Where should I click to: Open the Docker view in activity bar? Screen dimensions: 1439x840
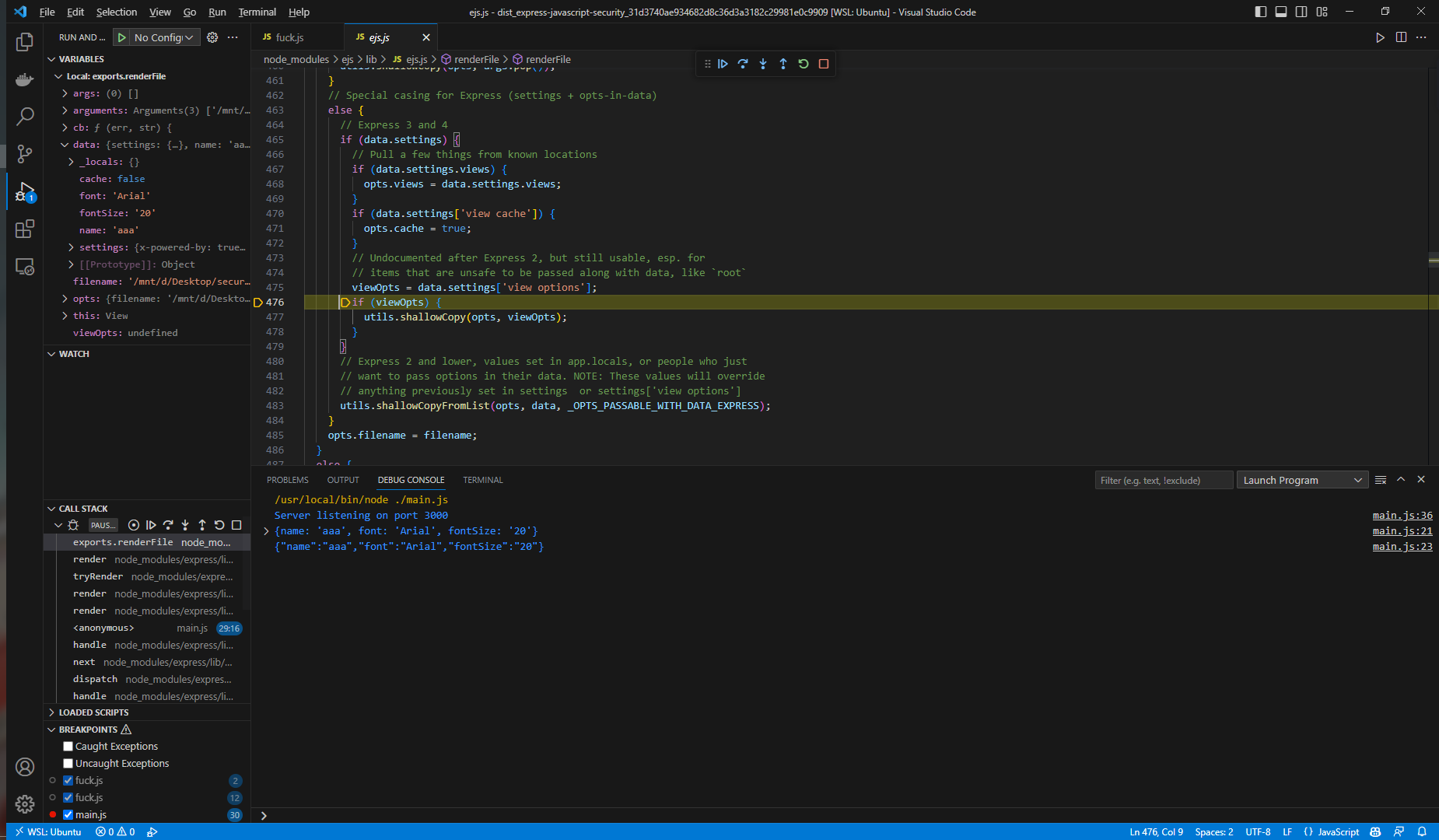pos(25,79)
